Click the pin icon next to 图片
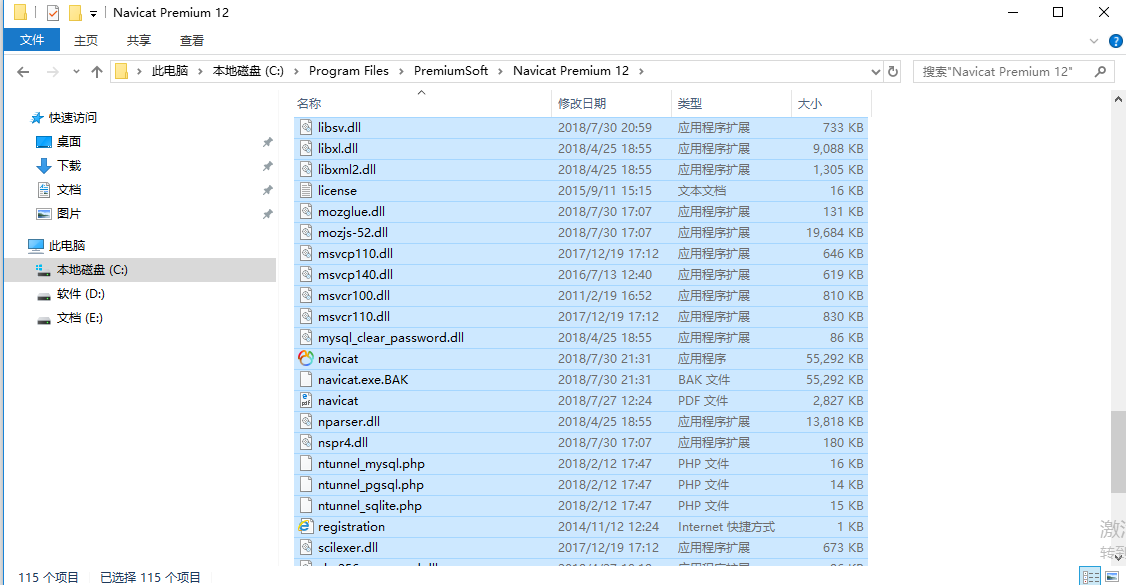Screen dimensions: 1126x585 (267, 214)
